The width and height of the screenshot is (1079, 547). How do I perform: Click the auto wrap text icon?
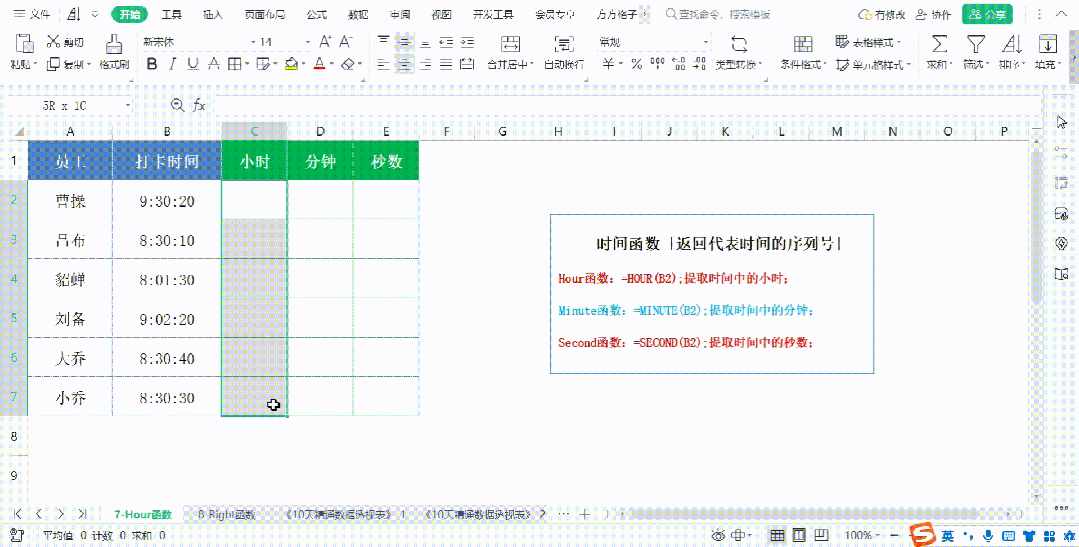pos(564,43)
